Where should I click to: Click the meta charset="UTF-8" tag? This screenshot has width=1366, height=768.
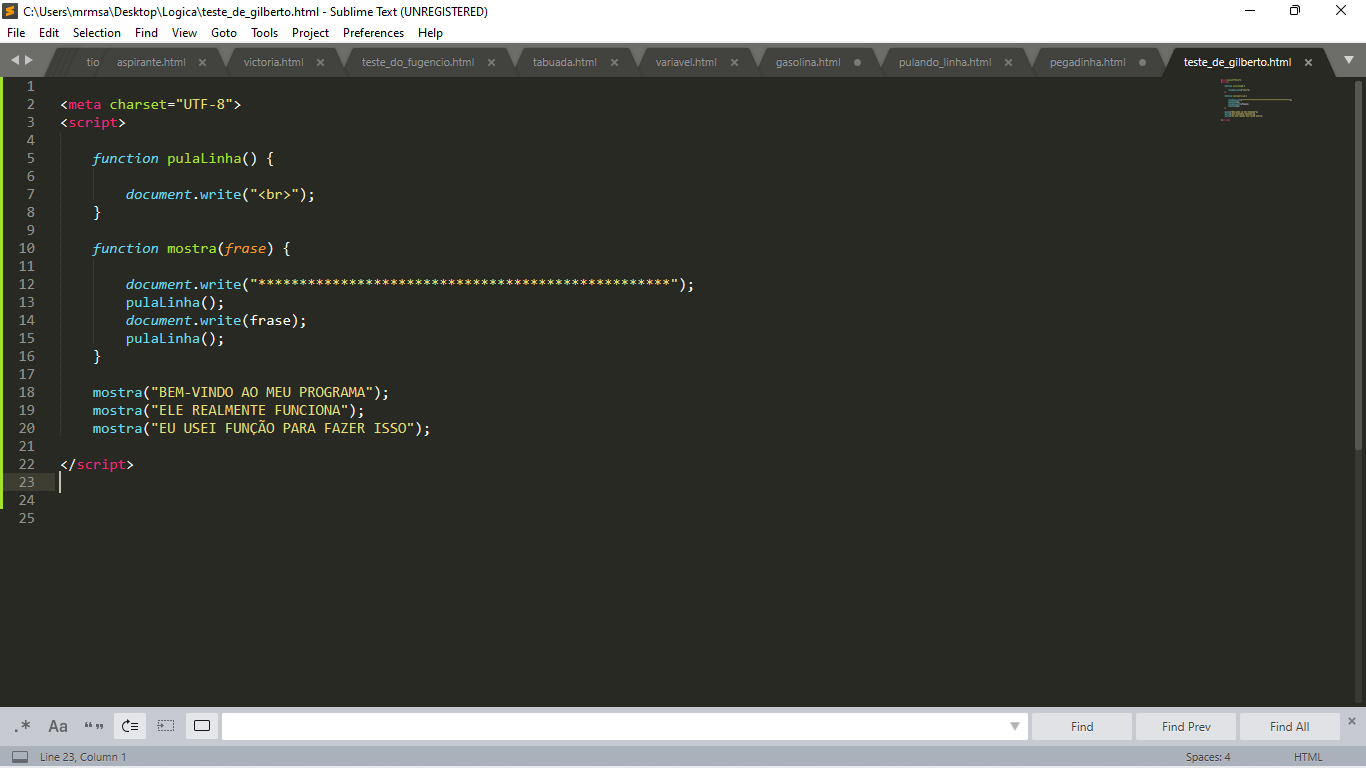(x=151, y=105)
